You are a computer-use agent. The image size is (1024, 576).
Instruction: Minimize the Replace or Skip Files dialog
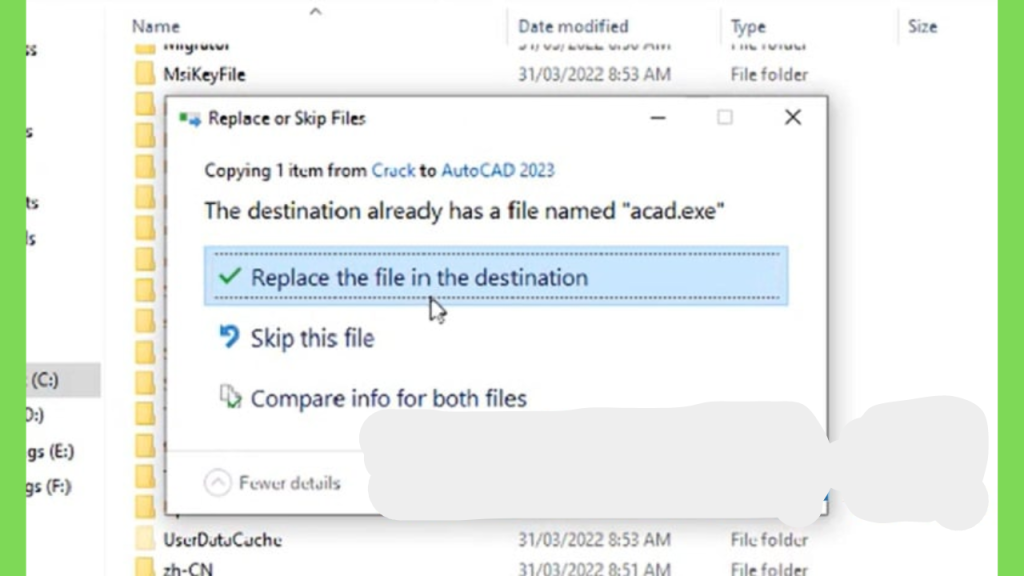[x=658, y=118]
